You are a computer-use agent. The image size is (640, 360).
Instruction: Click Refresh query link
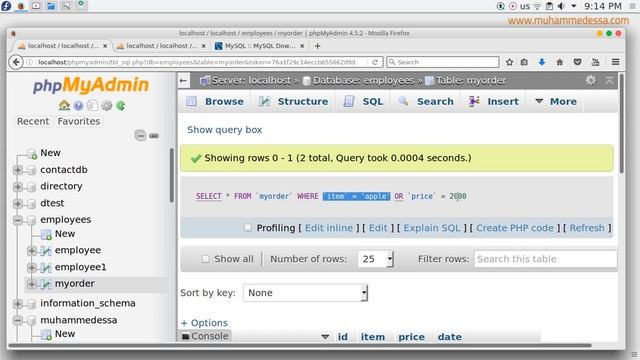tap(587, 228)
